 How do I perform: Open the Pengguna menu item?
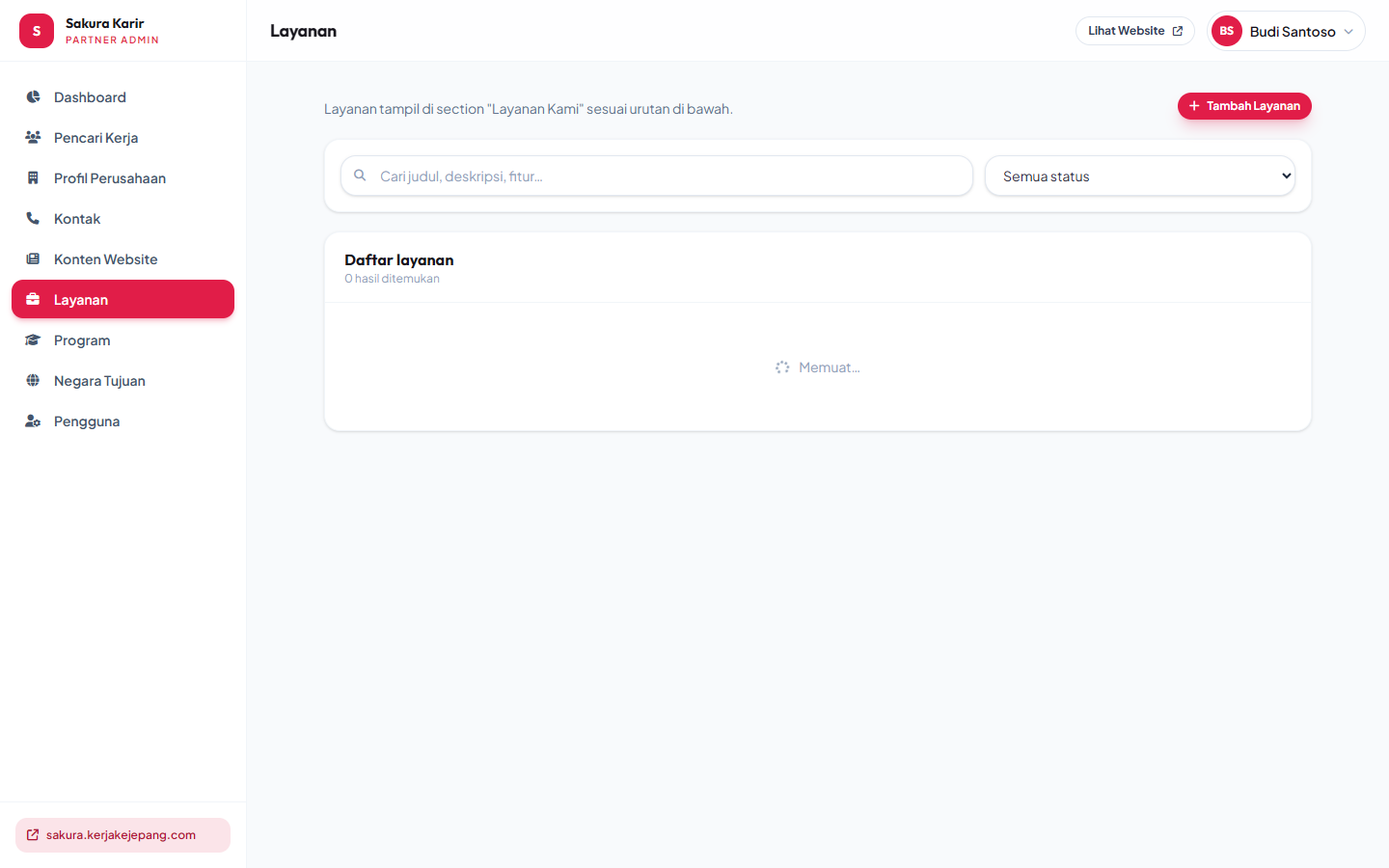point(123,421)
